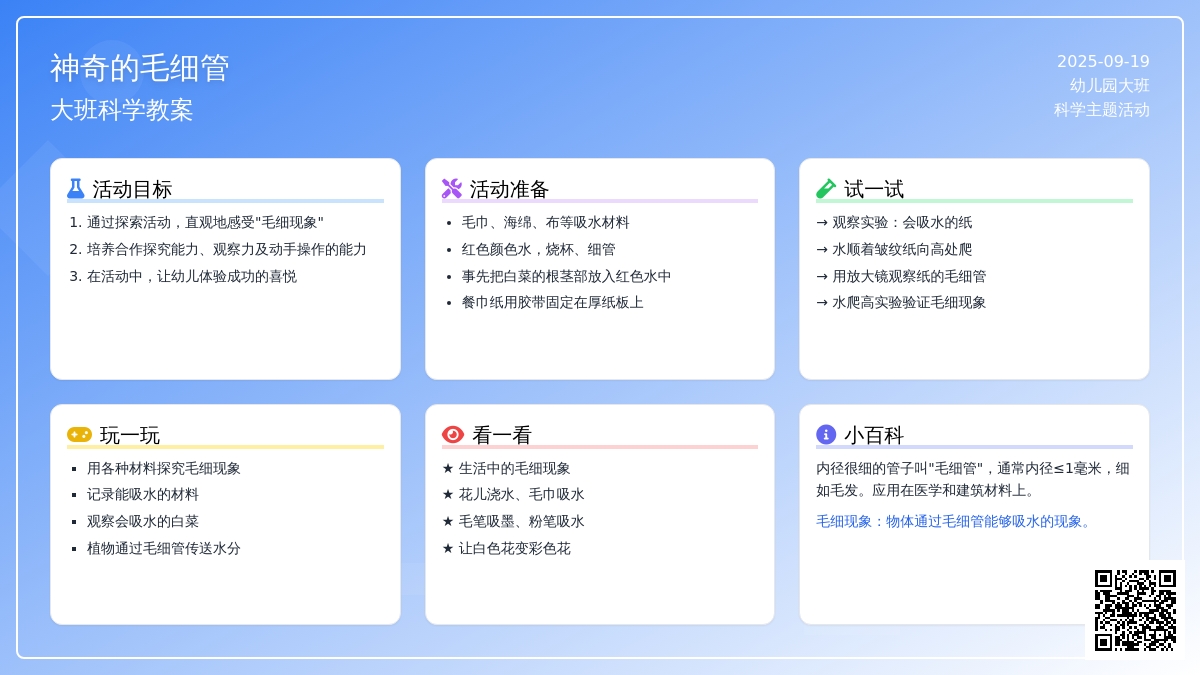
Task: Click the purple info icon beside 小百科
Action: click(x=826, y=434)
